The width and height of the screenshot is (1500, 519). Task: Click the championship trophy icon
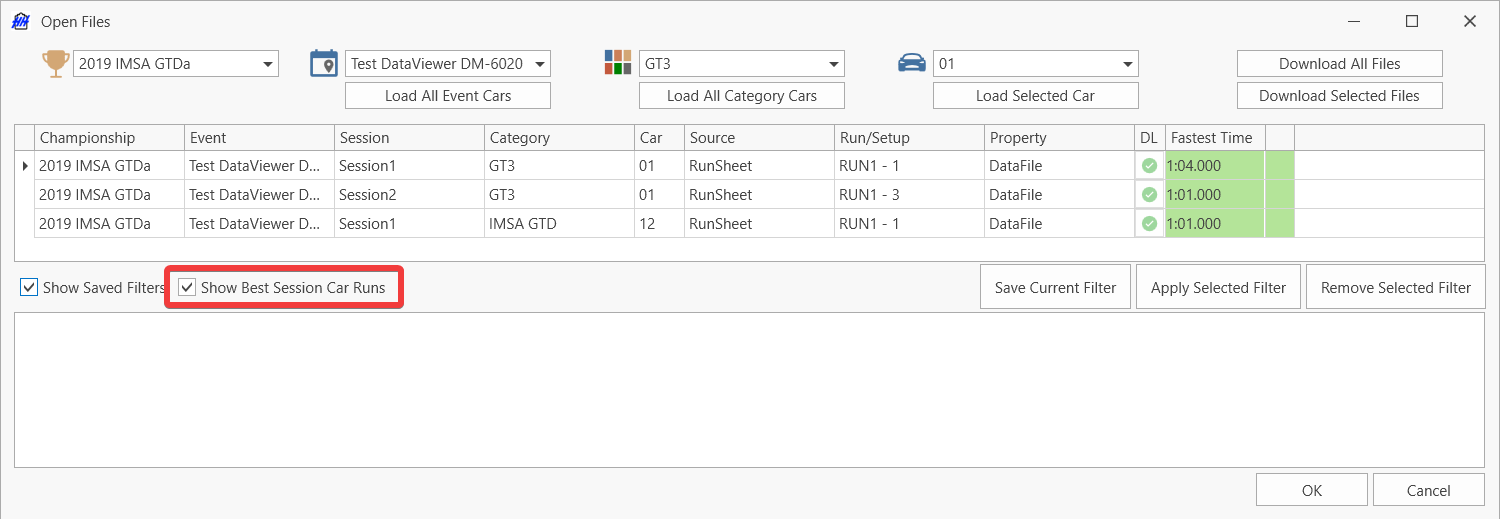tap(55, 63)
